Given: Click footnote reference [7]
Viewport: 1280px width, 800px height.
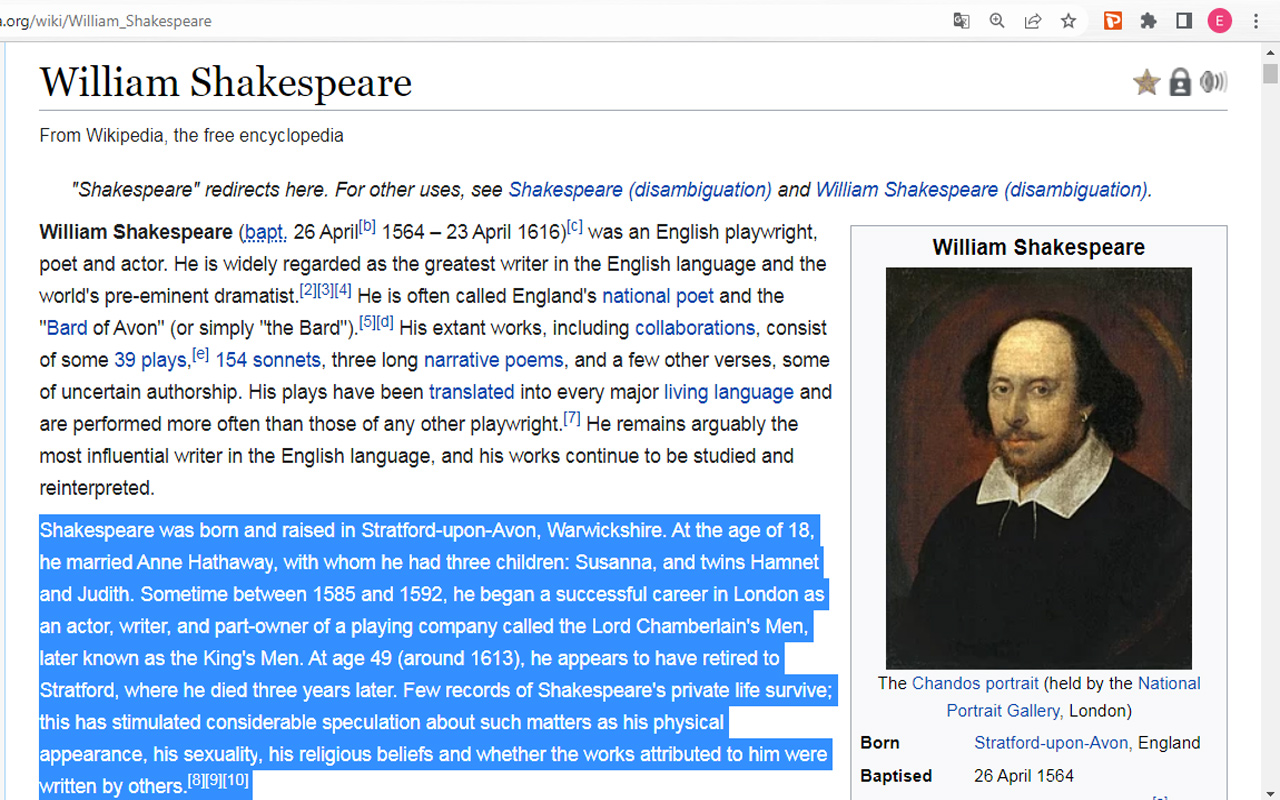Looking at the screenshot, I should click(x=570, y=417).
